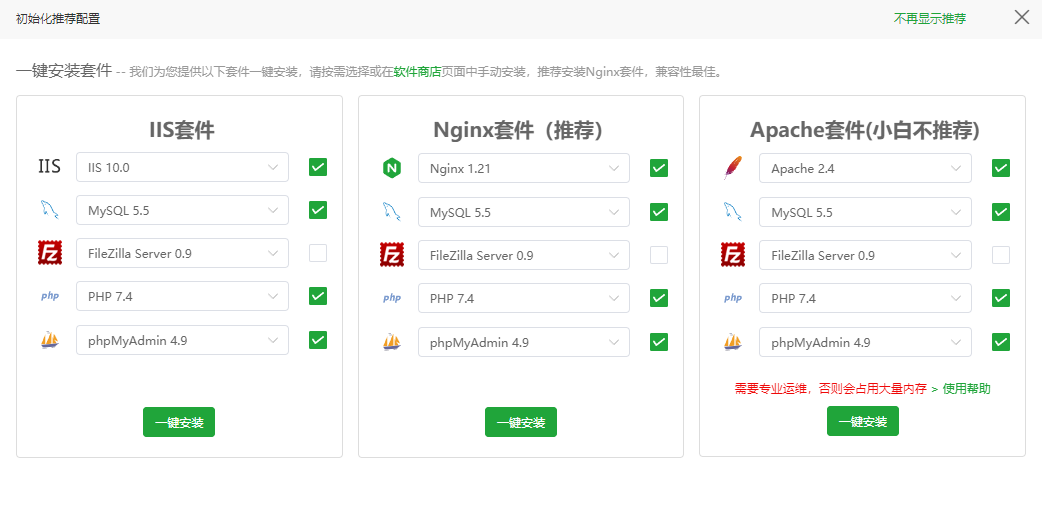Uncheck MySQL 5.5 in the Nginx suite
This screenshot has width=1042, height=517.
click(x=659, y=212)
